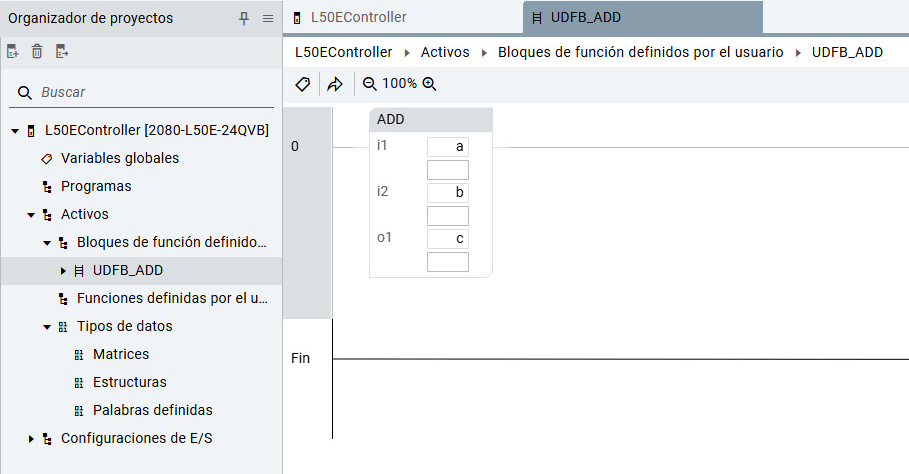Zoom in with the plus magnifier
909x474 pixels.
point(430,84)
